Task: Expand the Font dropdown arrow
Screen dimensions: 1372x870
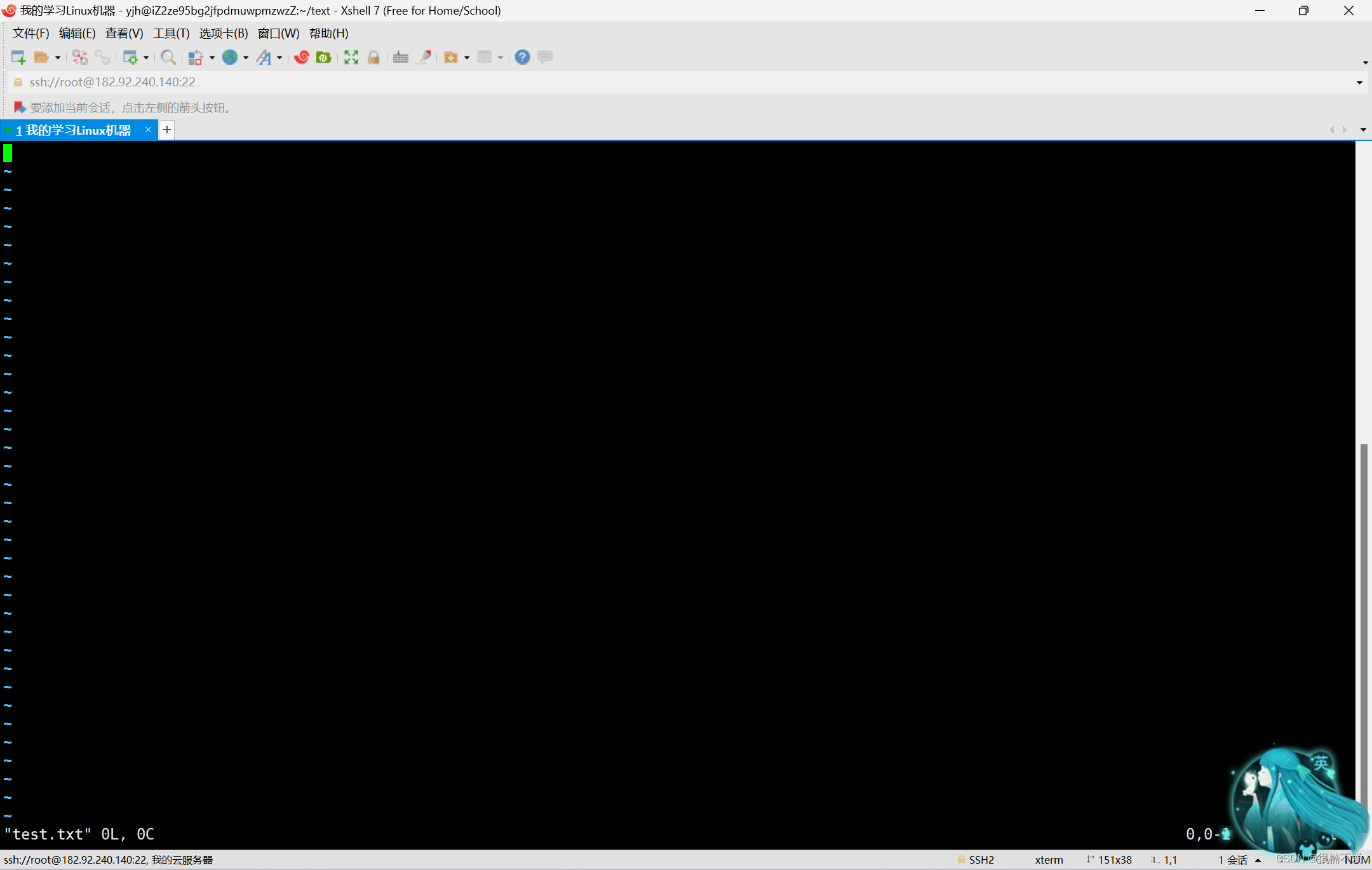Action: click(279, 58)
